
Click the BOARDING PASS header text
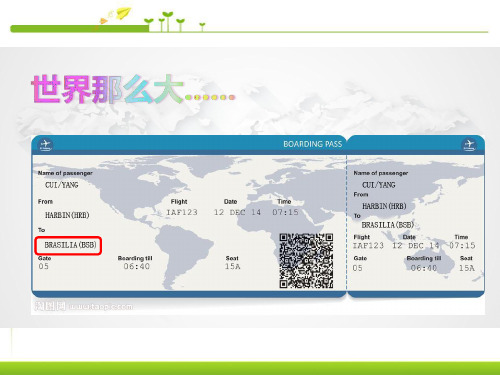(x=312, y=144)
